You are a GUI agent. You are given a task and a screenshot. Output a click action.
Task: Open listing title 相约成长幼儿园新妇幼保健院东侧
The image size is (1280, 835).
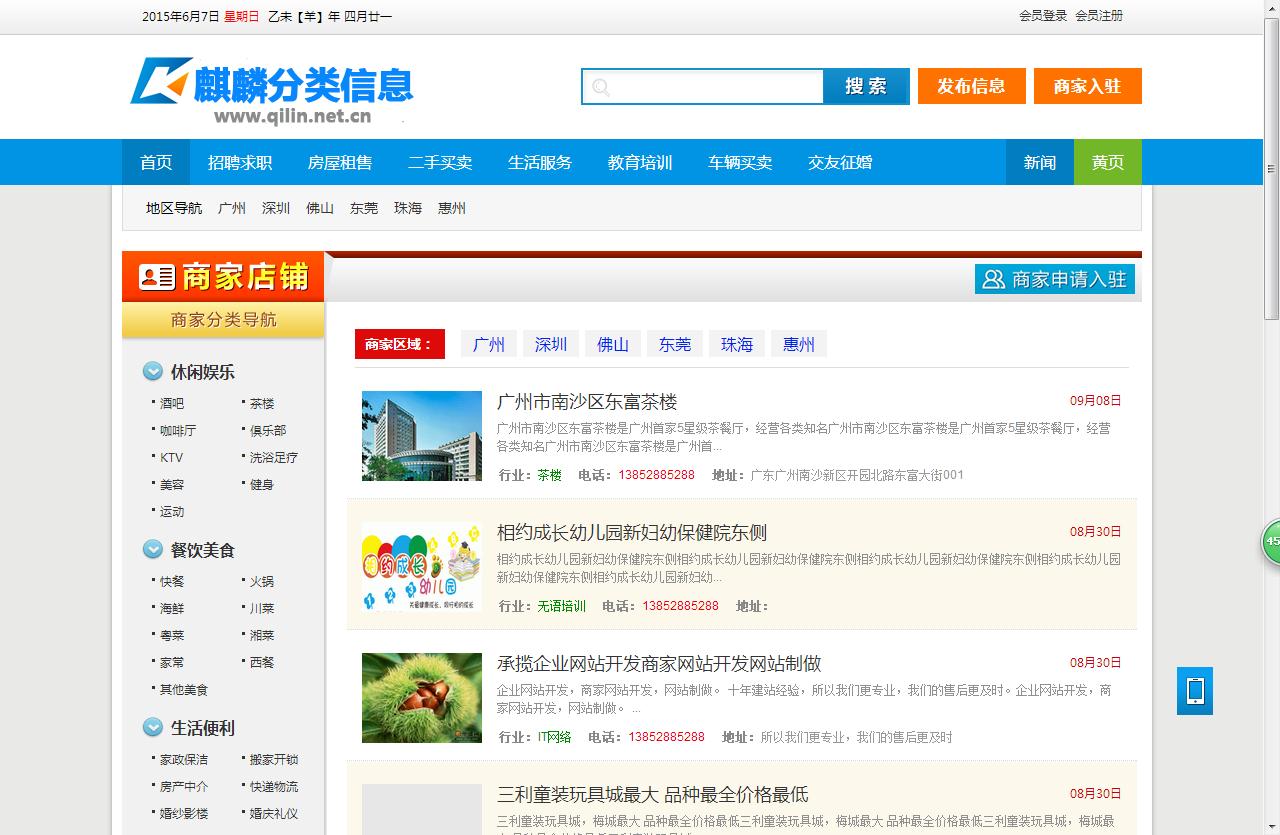632,533
